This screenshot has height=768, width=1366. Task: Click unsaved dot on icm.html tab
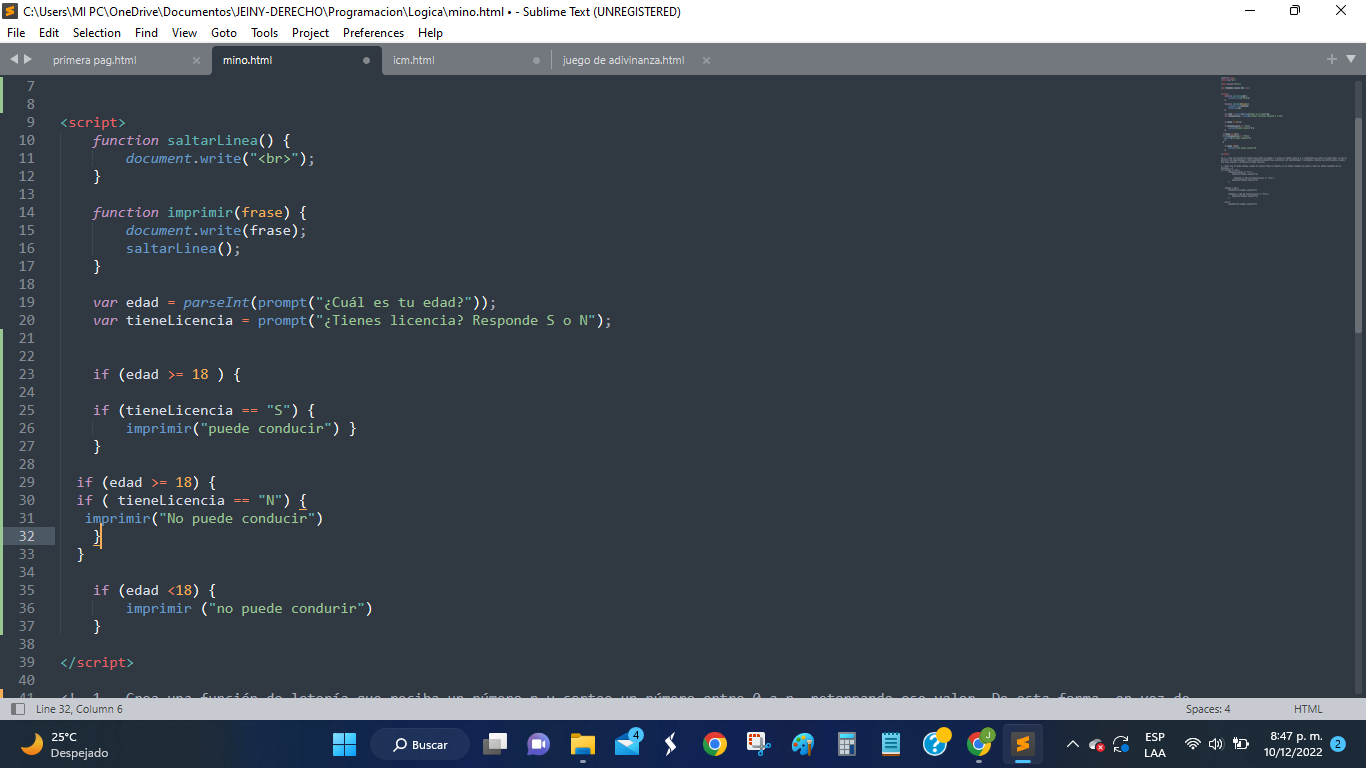click(x=536, y=60)
